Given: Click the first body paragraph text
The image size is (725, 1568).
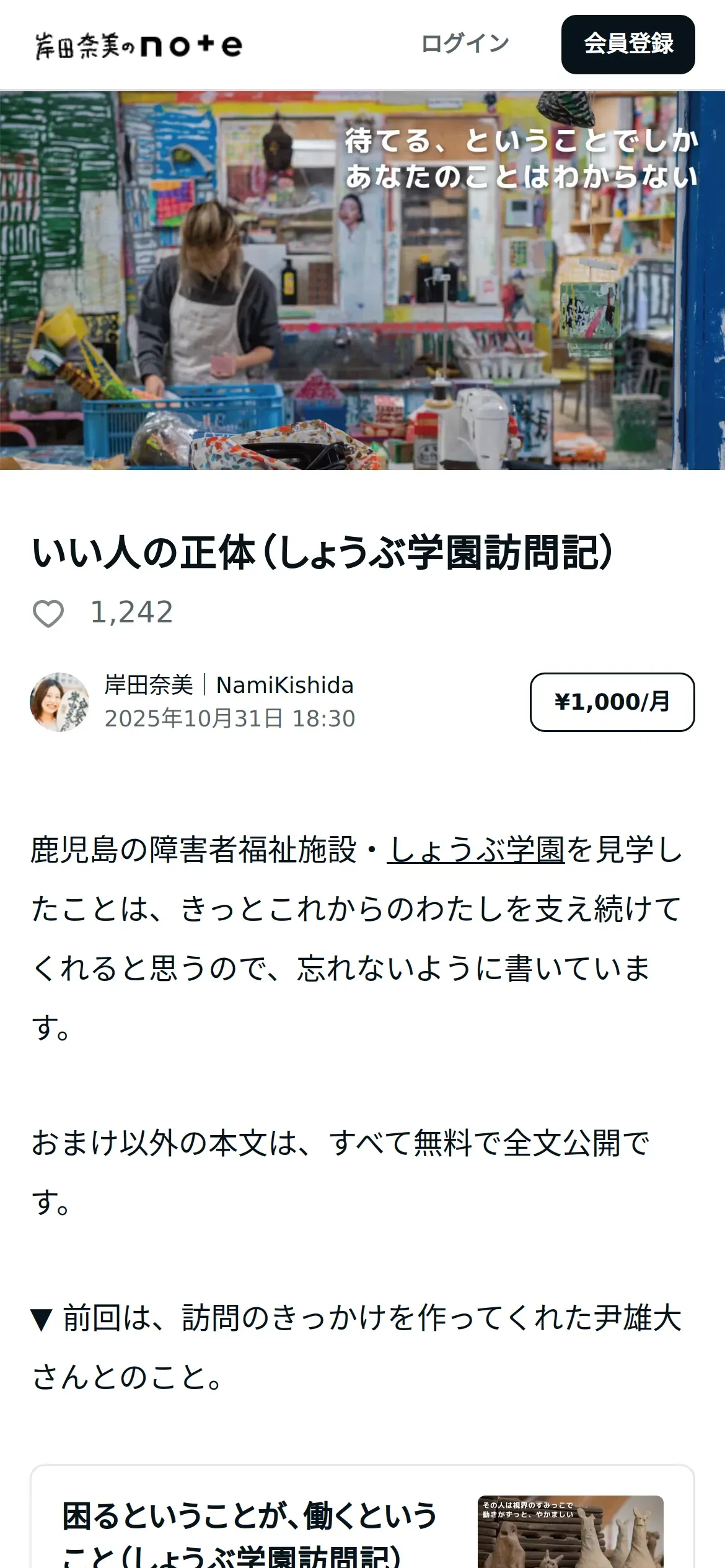Looking at the screenshot, I should (x=357, y=939).
